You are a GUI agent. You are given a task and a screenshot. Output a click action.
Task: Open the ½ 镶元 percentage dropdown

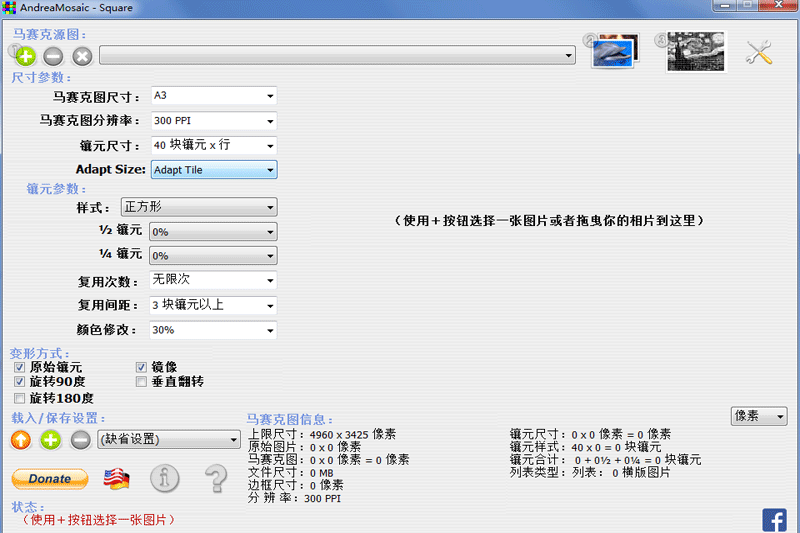tap(213, 232)
